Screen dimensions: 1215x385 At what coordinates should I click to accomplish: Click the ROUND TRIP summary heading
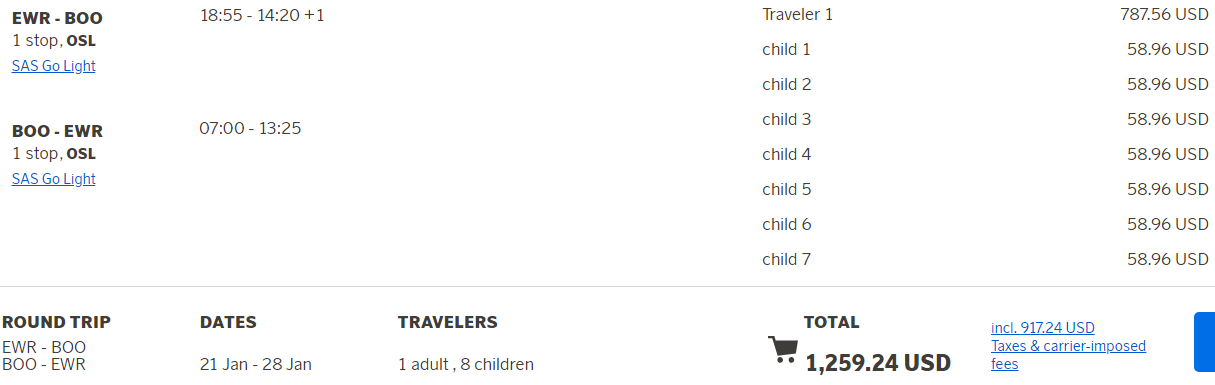(56, 322)
